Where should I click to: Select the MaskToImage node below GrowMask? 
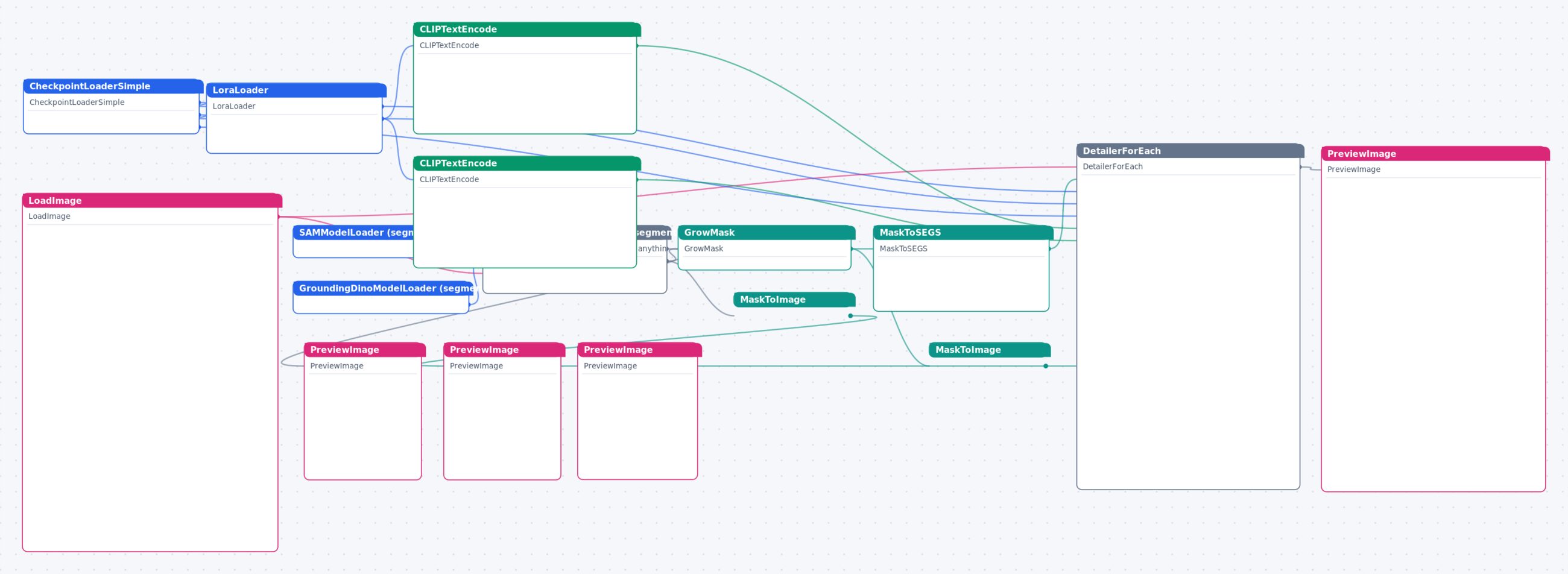[794, 300]
